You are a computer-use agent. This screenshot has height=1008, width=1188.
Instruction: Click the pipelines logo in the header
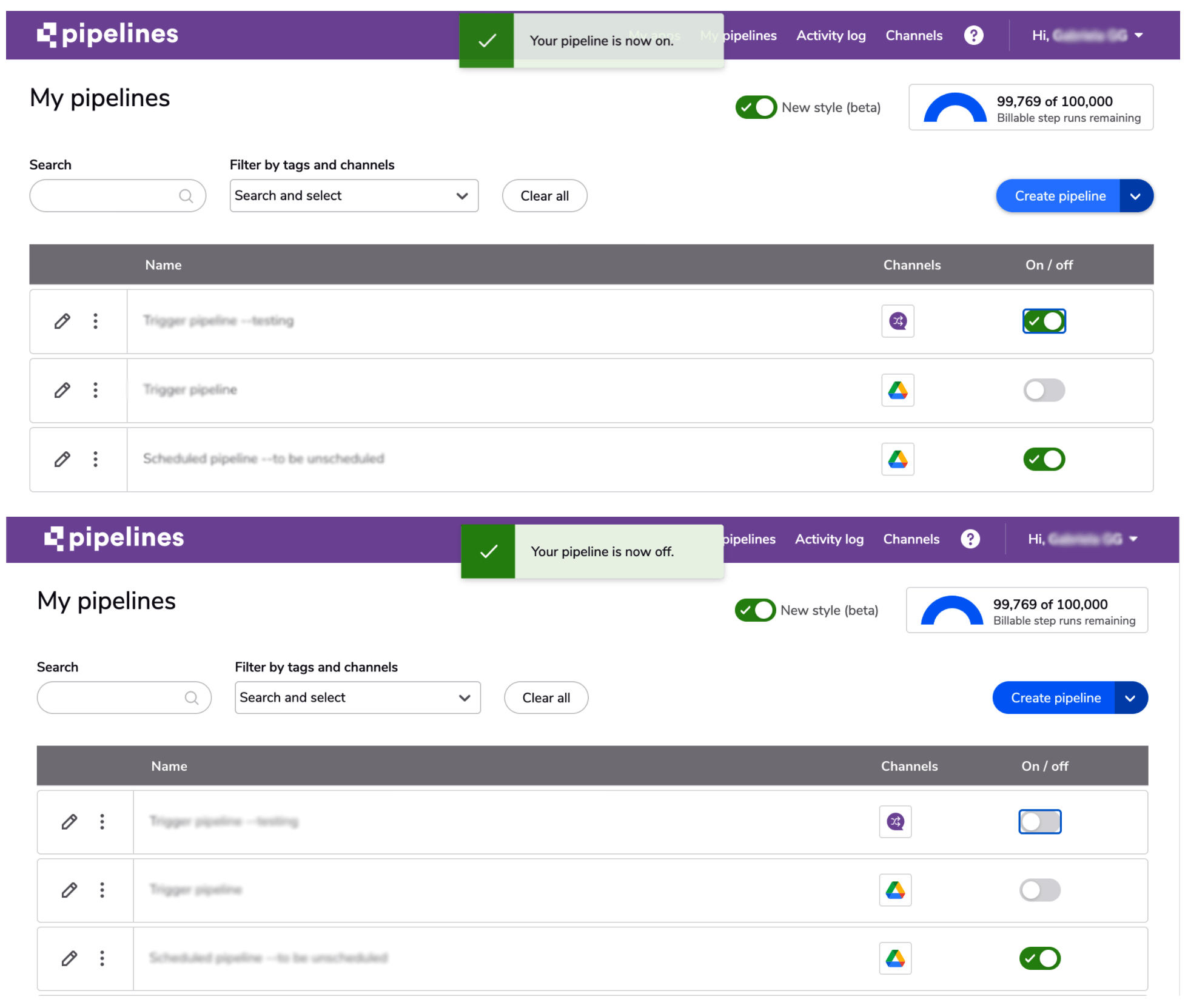pyautogui.click(x=107, y=35)
